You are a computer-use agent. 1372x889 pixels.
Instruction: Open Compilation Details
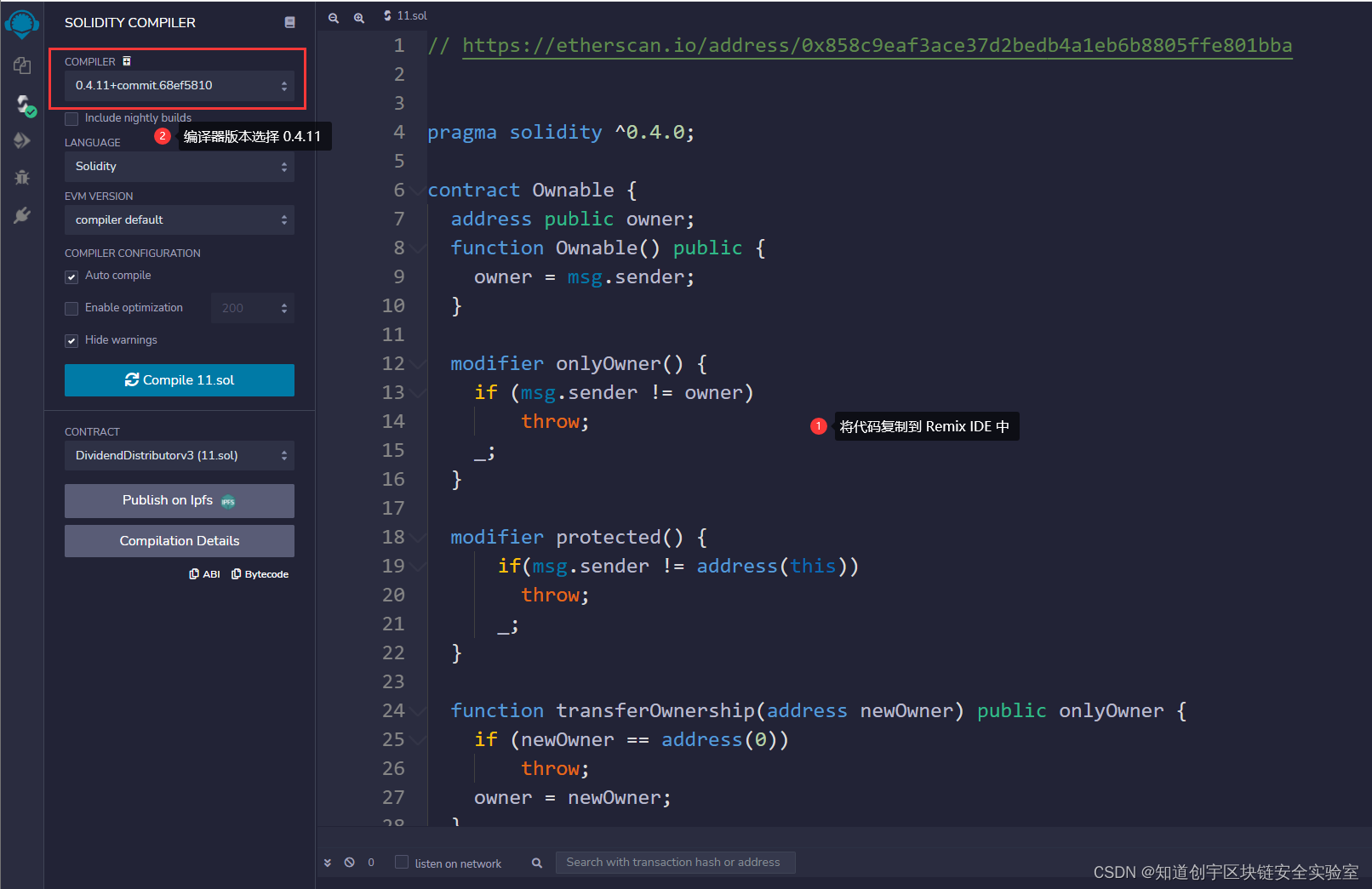(x=180, y=541)
